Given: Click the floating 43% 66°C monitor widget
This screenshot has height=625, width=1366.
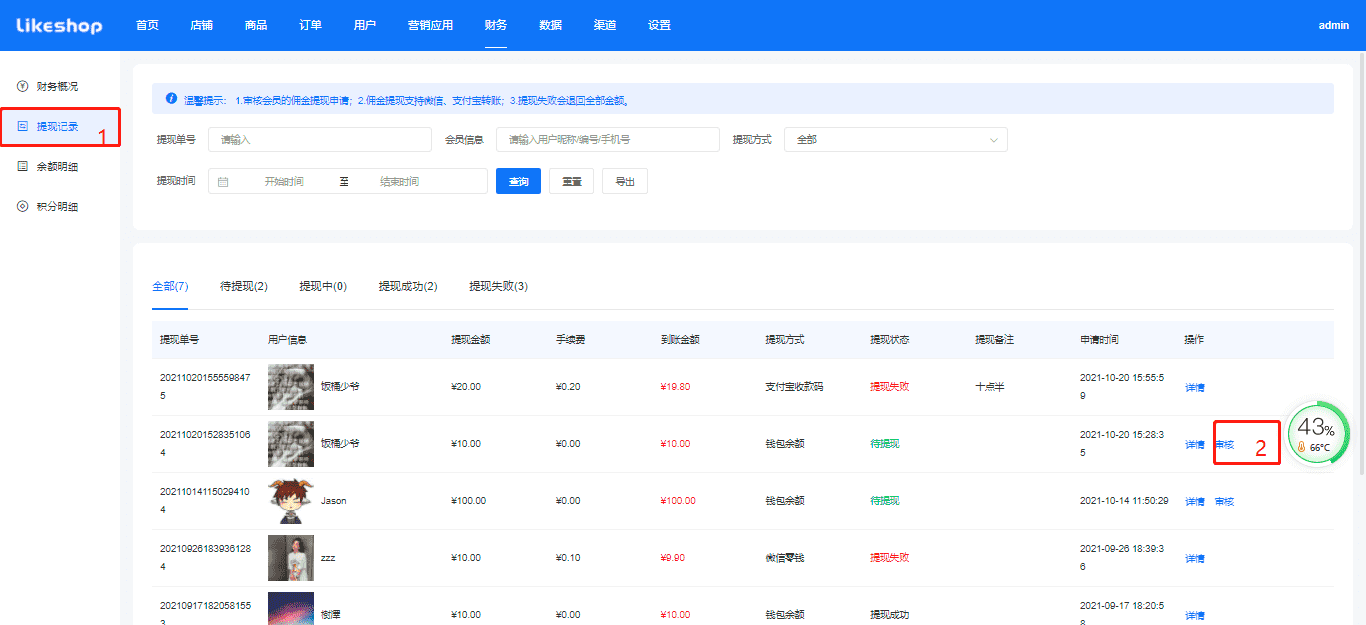Looking at the screenshot, I should [1319, 433].
